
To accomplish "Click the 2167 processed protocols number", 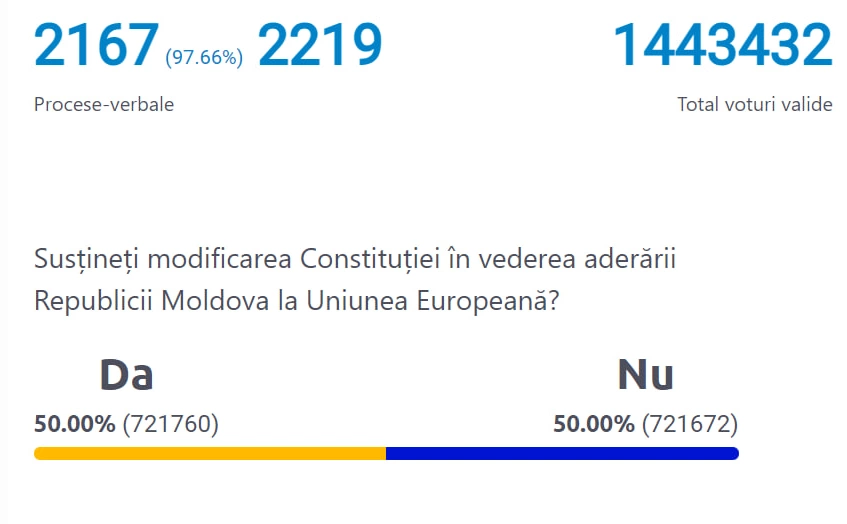I will coord(96,47).
